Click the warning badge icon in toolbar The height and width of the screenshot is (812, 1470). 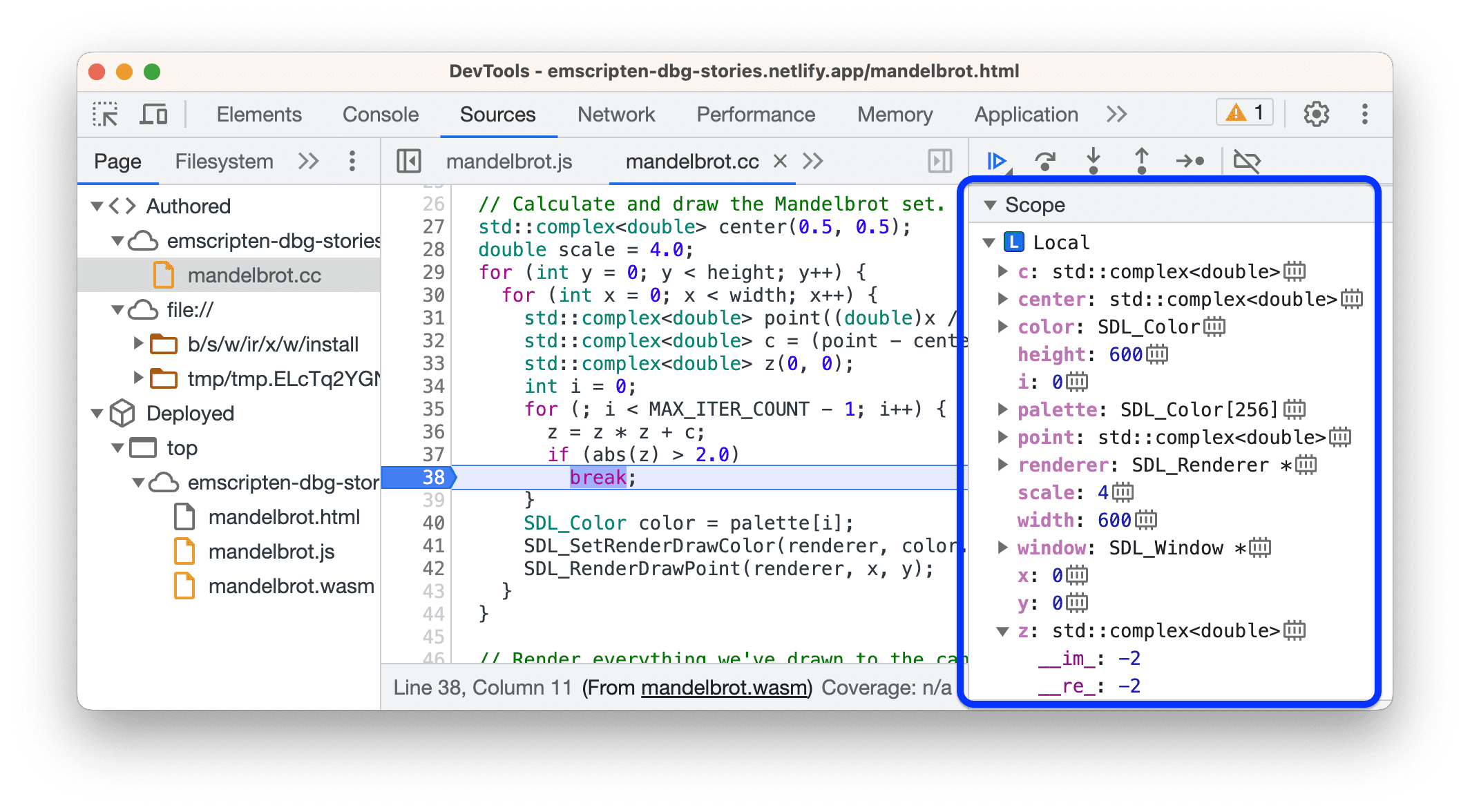point(1250,113)
